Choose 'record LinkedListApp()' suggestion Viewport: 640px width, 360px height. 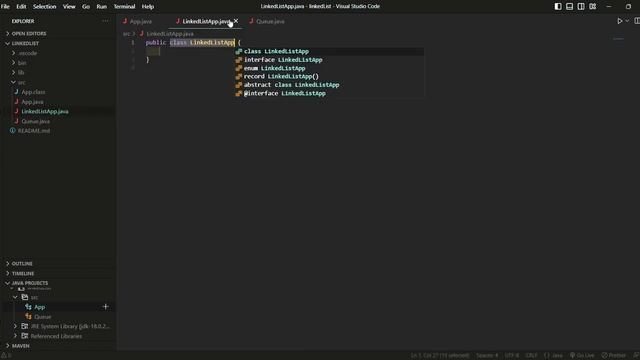coord(329,77)
